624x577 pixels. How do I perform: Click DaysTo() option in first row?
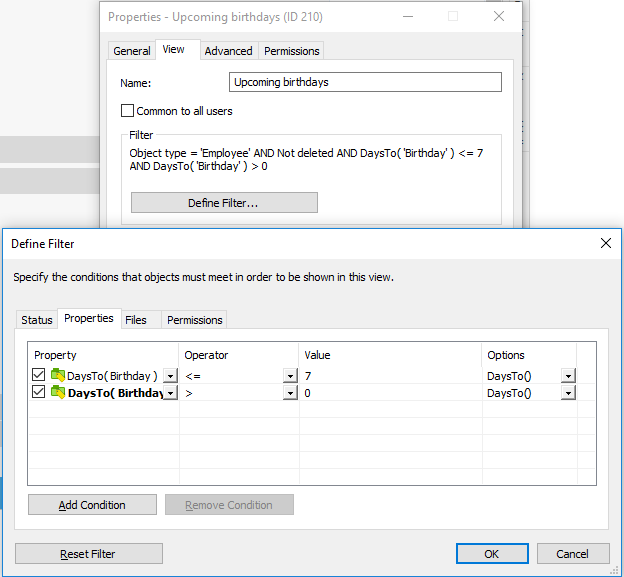[509, 376]
